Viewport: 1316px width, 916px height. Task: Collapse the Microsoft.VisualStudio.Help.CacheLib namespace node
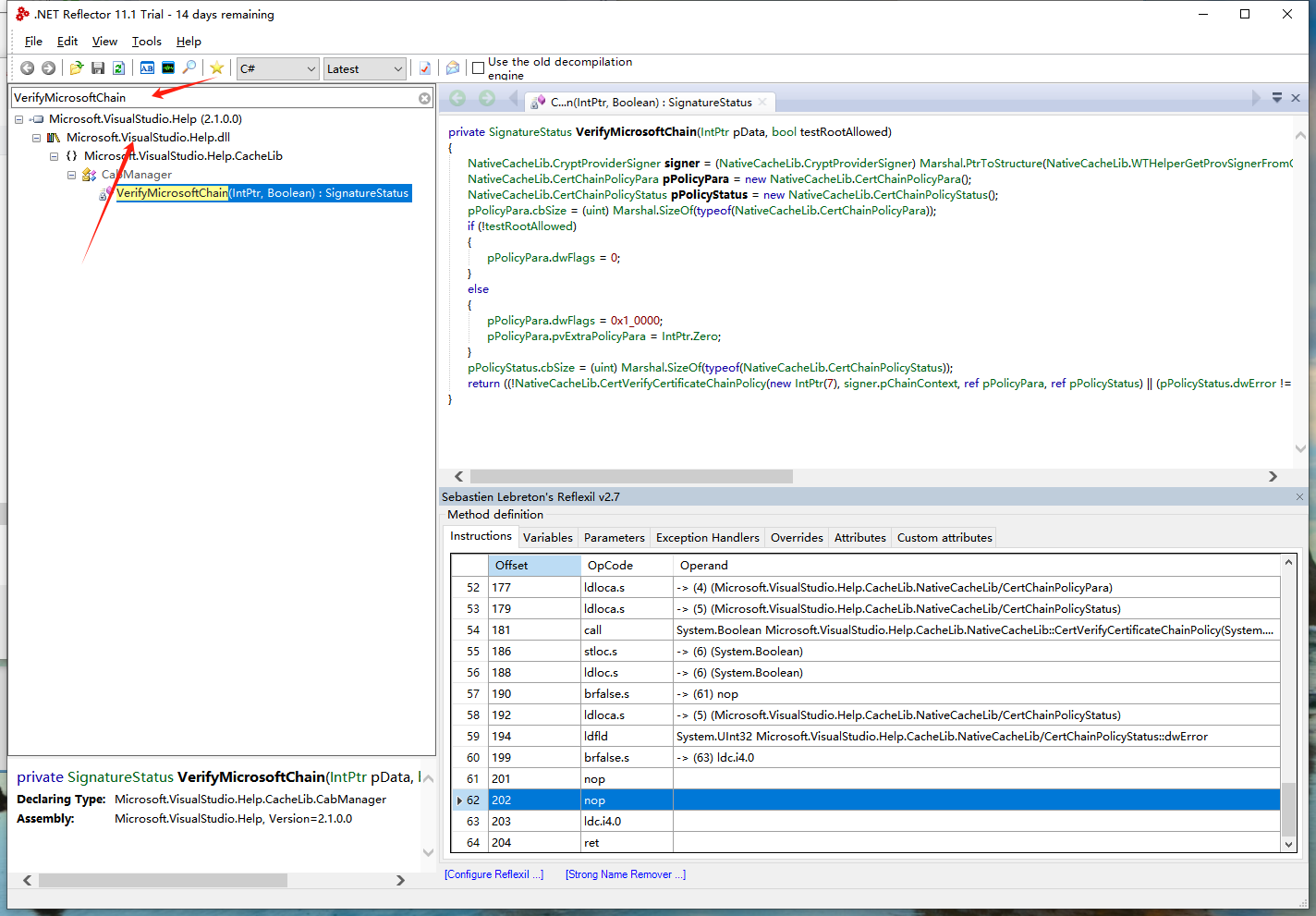(x=54, y=156)
